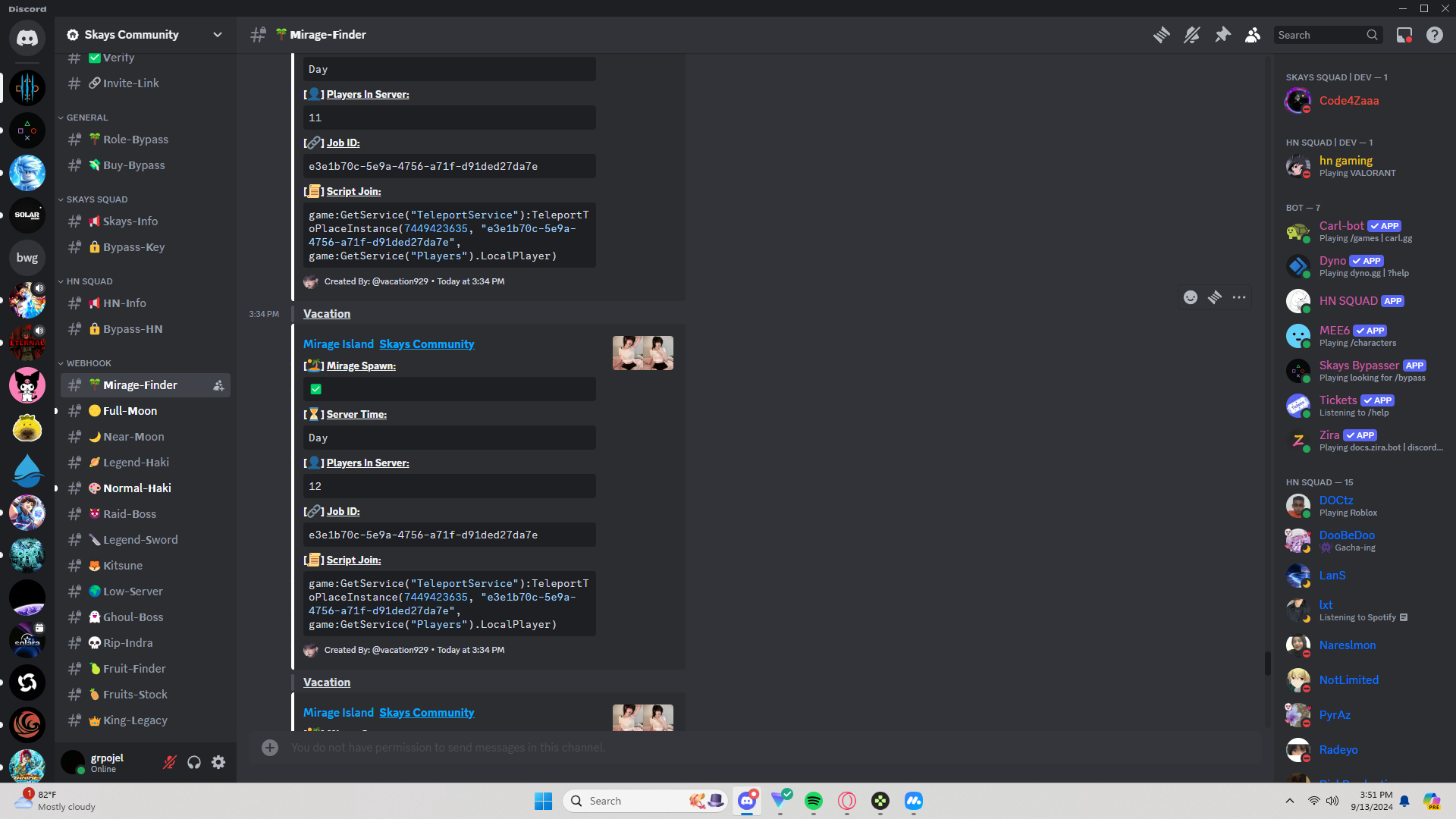Open the Copilot icon in system tray
Image resolution: width=1456 pixels, height=819 pixels.
click(1432, 801)
